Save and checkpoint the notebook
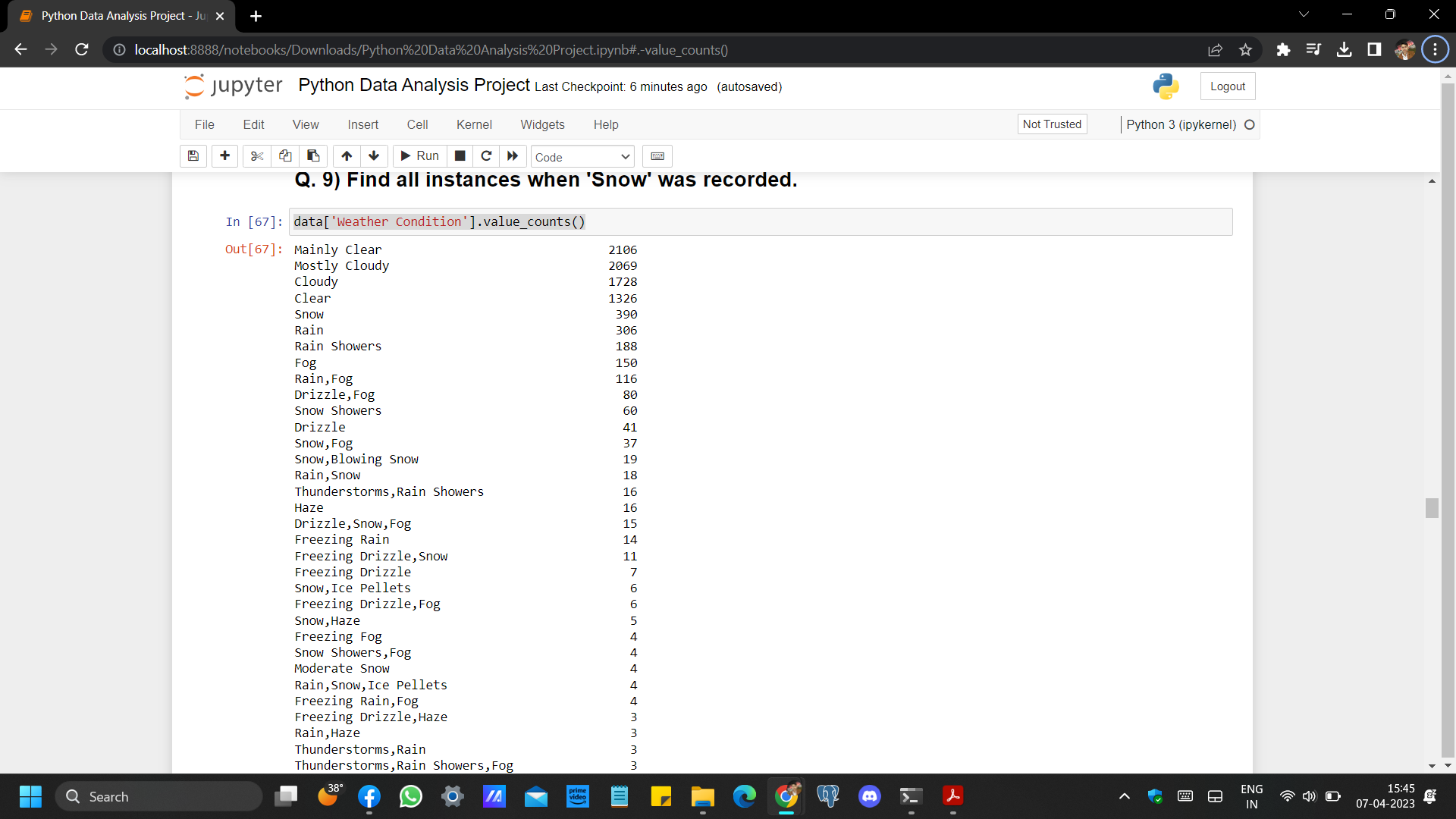 pos(193,156)
